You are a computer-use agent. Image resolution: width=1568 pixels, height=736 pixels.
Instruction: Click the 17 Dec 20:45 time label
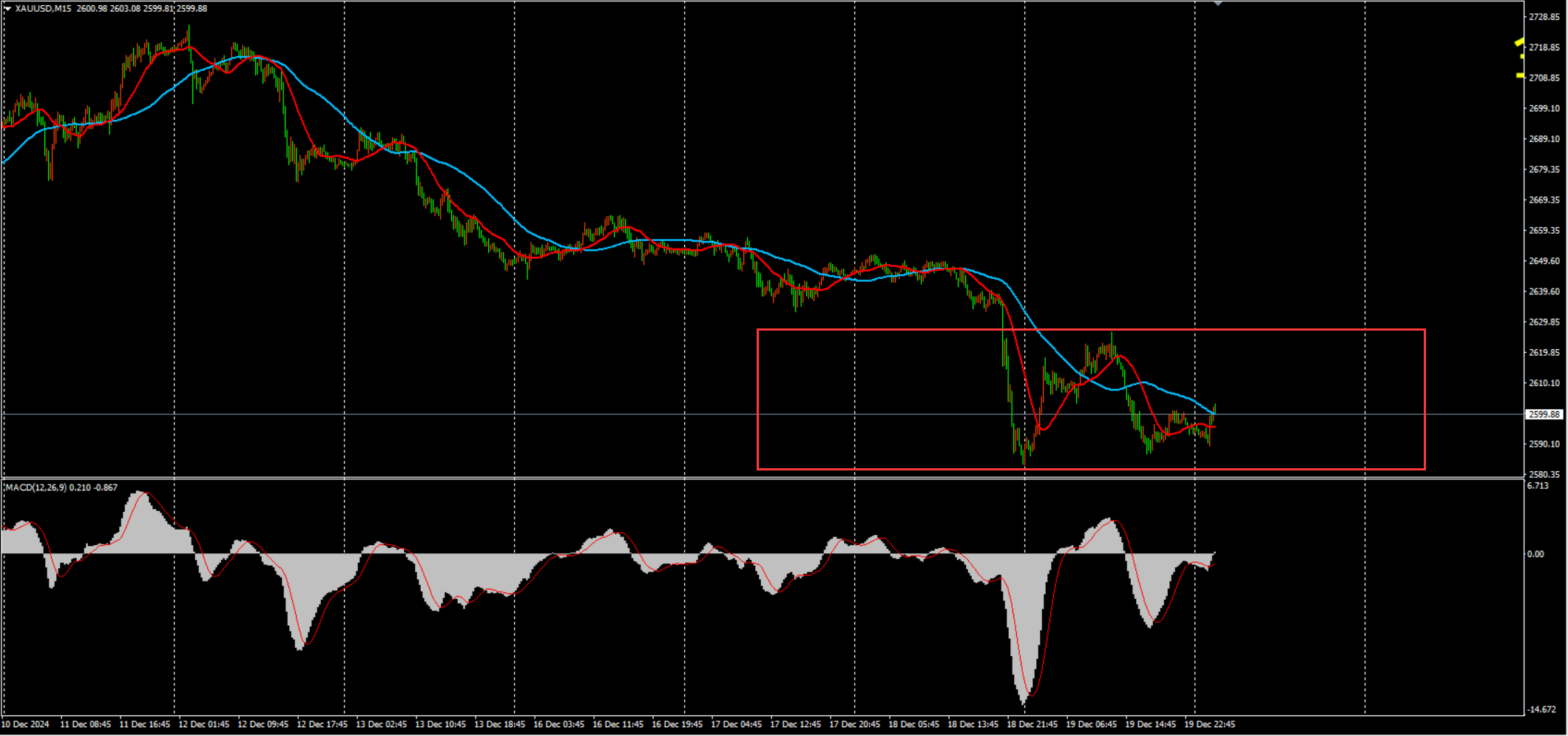[x=855, y=724]
